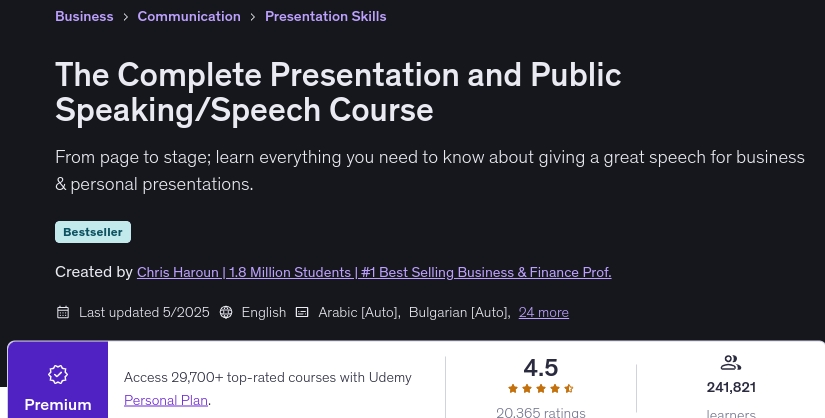The height and width of the screenshot is (418, 825).
Task: Click the Last updated 5/2025 text
Action: point(144,312)
